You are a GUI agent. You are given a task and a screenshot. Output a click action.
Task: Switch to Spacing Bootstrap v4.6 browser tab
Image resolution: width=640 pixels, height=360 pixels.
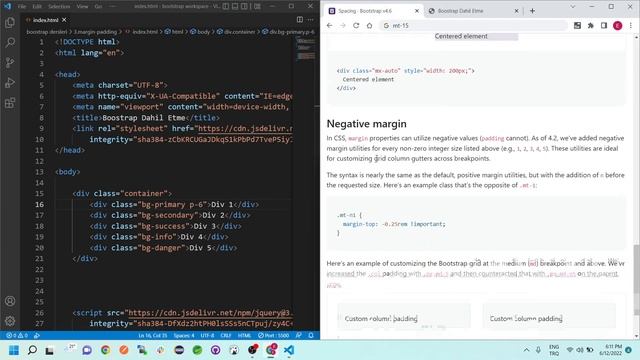364,11
